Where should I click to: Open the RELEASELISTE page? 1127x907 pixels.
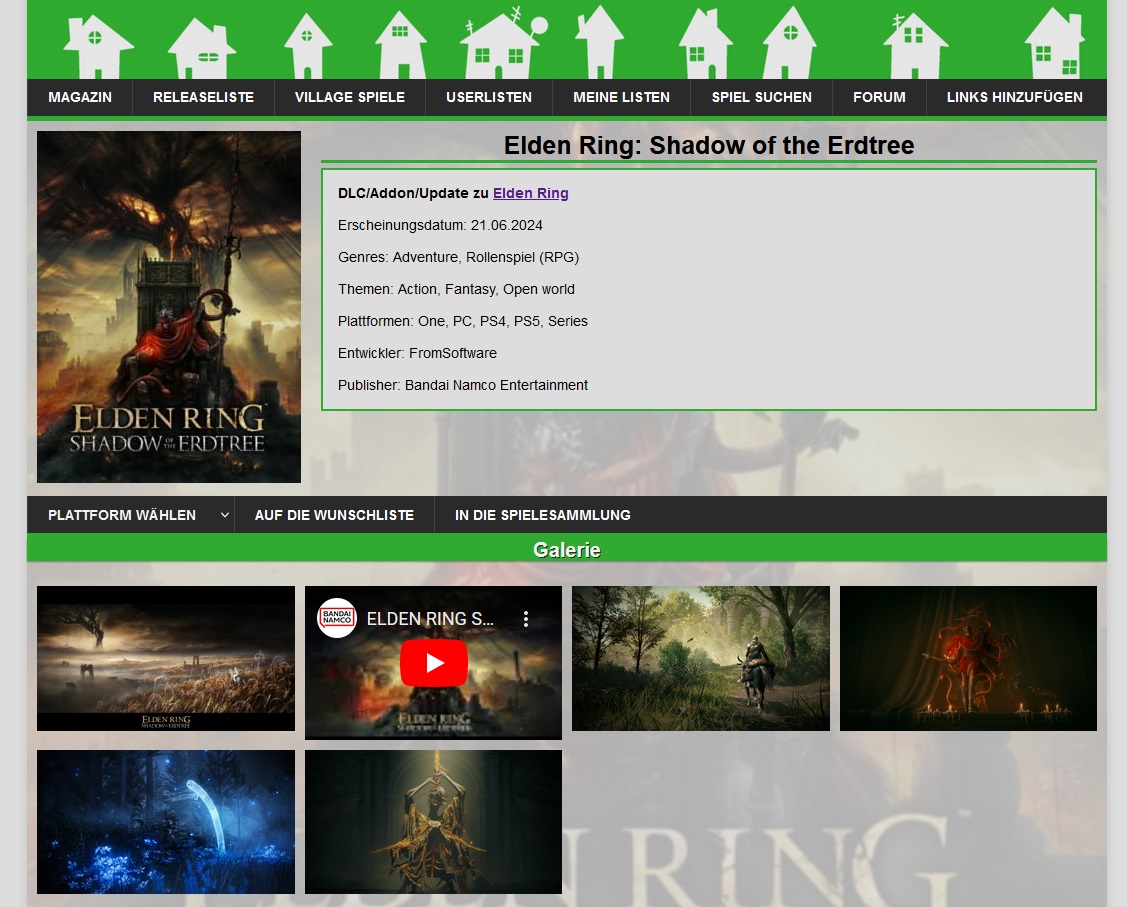tap(203, 97)
